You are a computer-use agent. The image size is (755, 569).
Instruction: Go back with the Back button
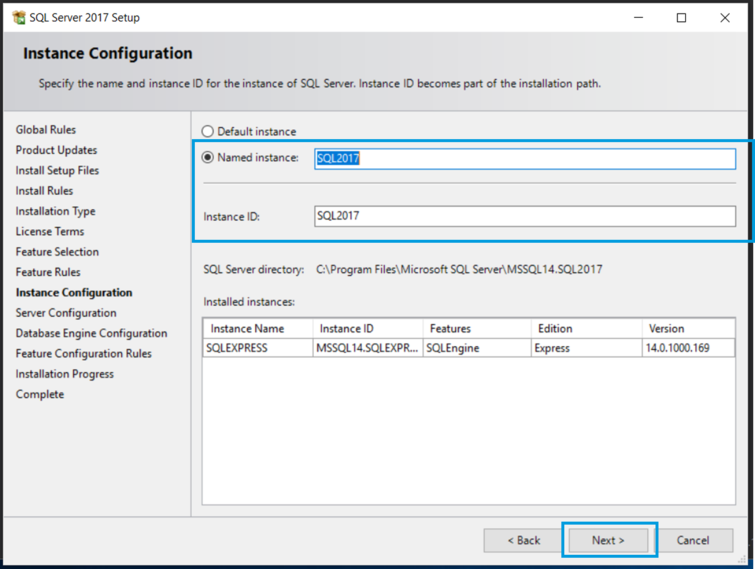(x=523, y=540)
